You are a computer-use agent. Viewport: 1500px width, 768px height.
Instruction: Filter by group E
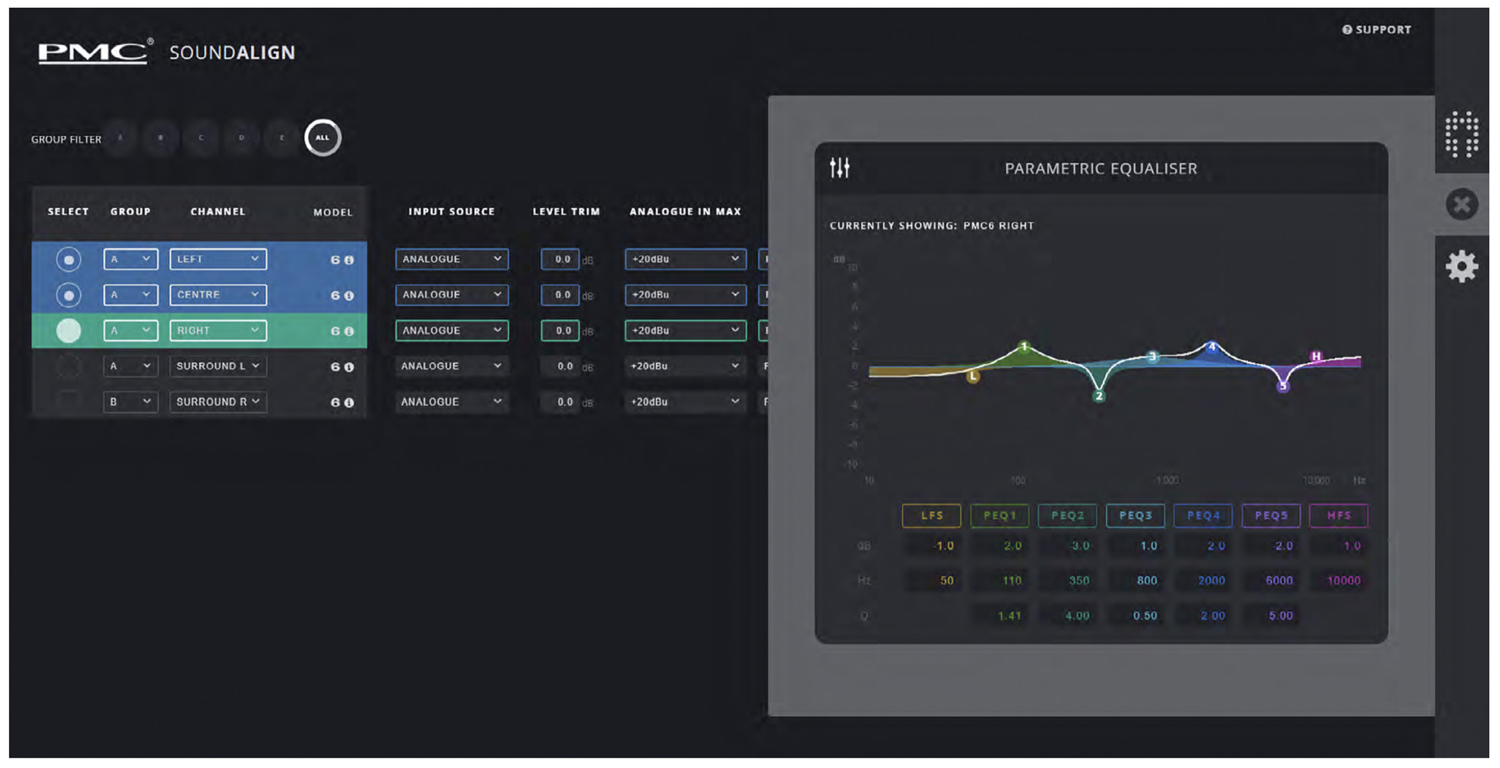[x=282, y=138]
